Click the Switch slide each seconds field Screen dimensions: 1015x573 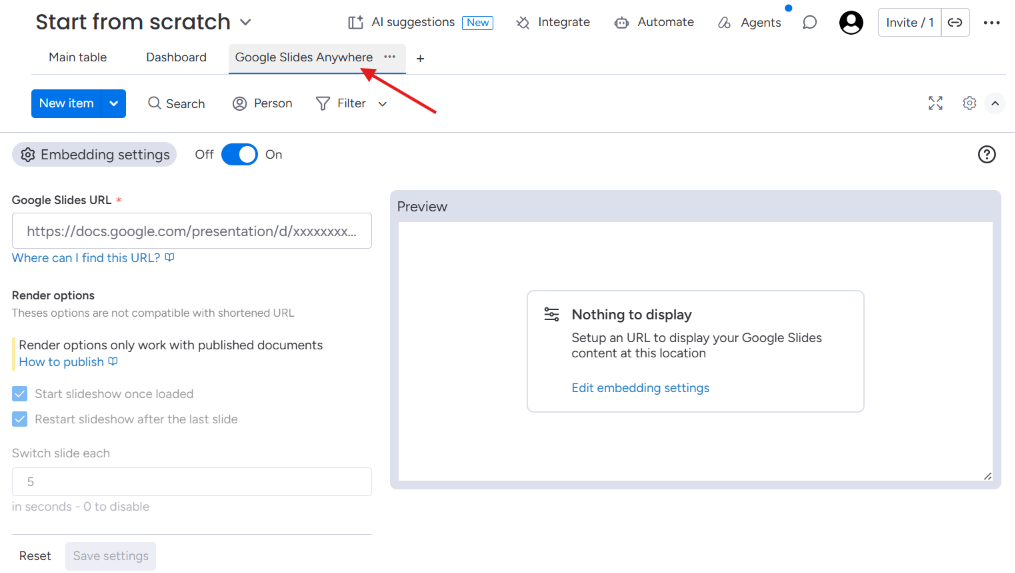[192, 482]
